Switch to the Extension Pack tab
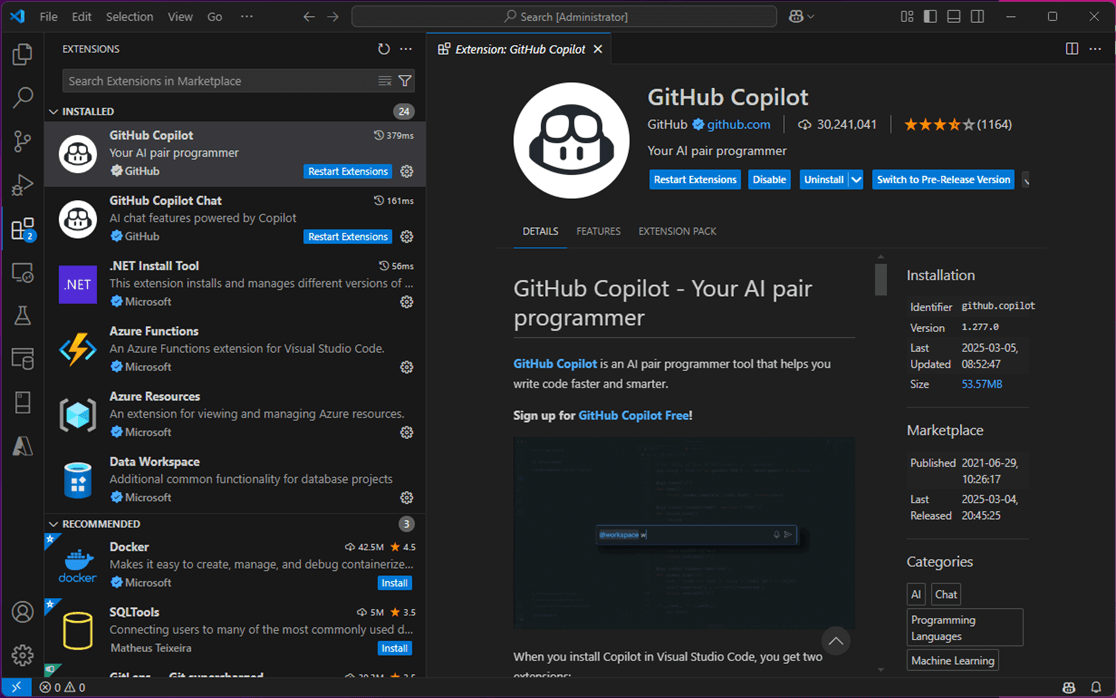This screenshot has width=1116, height=698. pos(677,231)
